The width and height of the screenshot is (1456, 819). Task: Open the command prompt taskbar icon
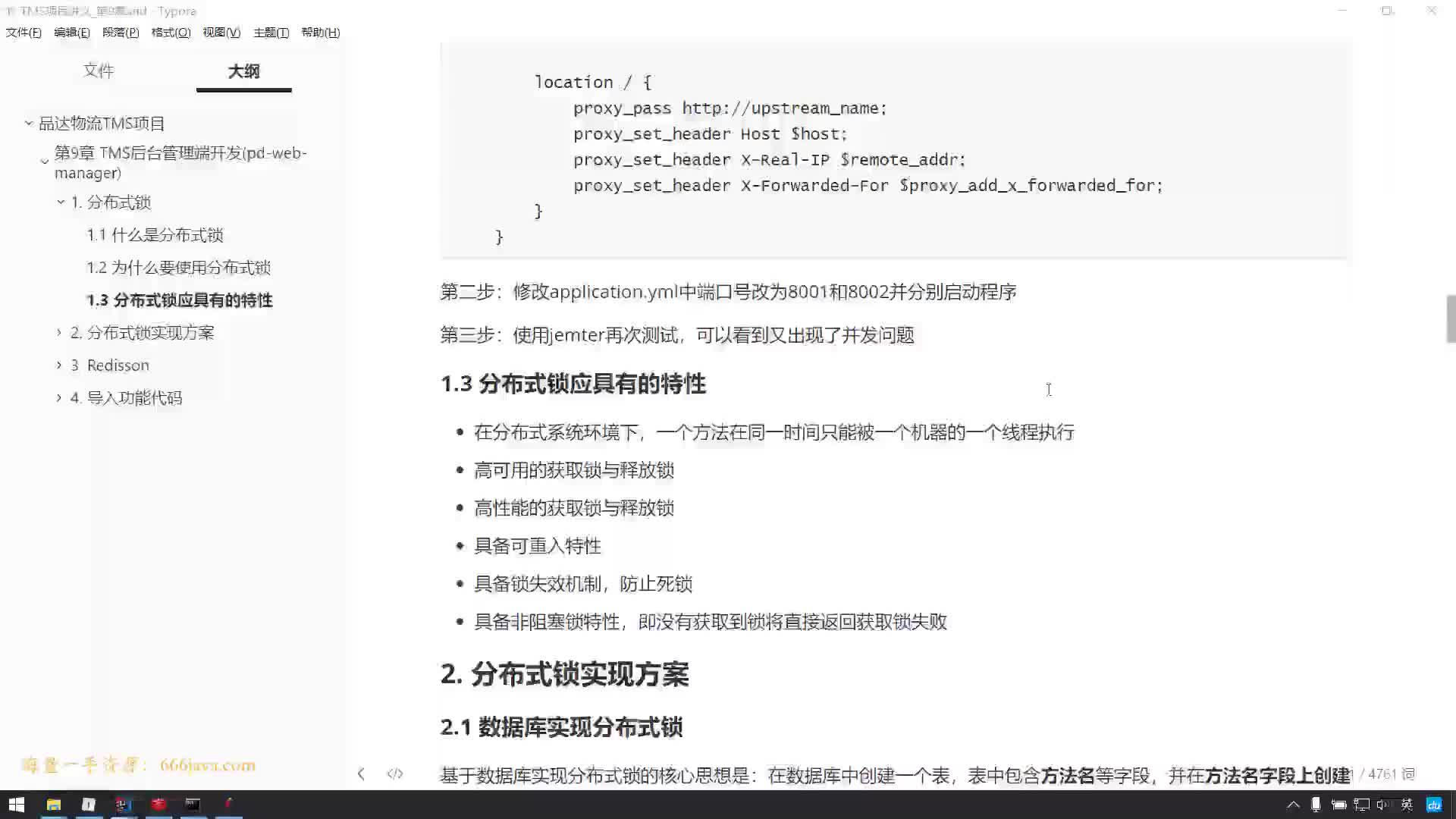pos(193,805)
